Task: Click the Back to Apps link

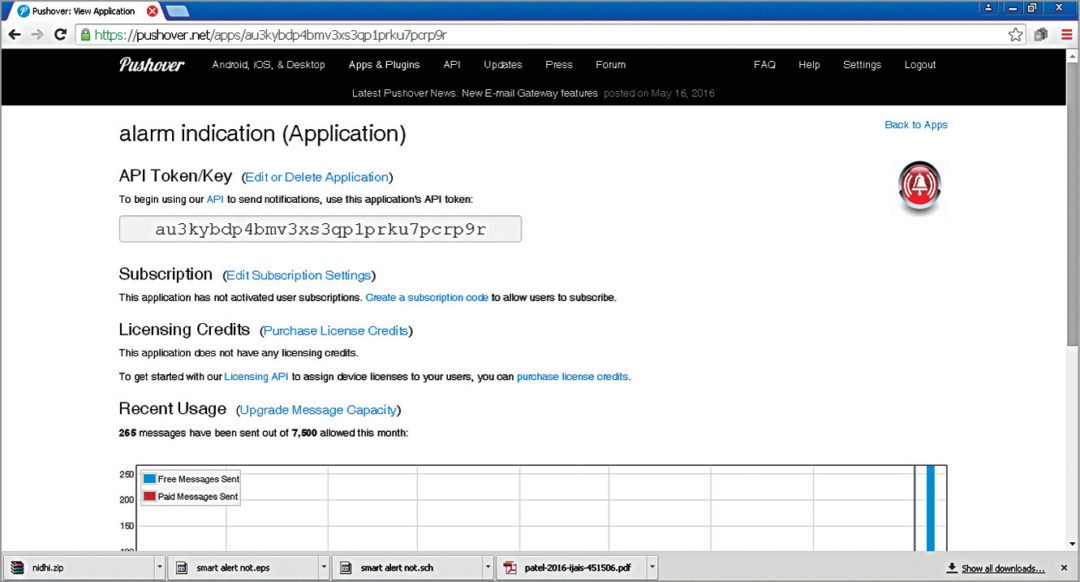Action: [915, 125]
